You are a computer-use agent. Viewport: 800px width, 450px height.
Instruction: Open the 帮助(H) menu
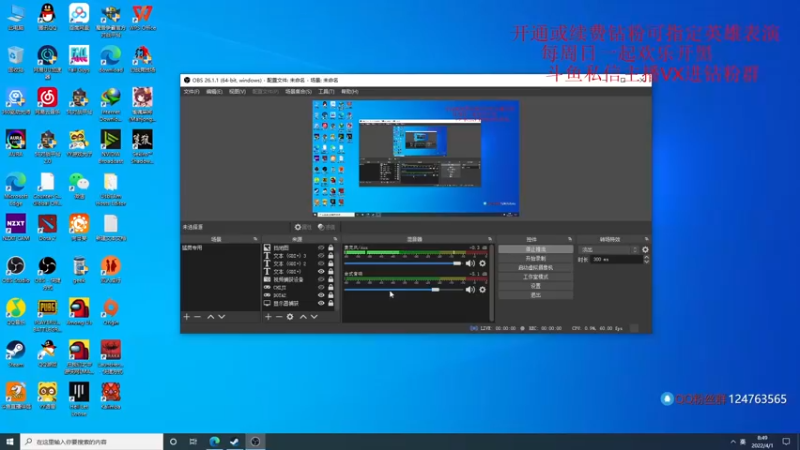(x=349, y=92)
